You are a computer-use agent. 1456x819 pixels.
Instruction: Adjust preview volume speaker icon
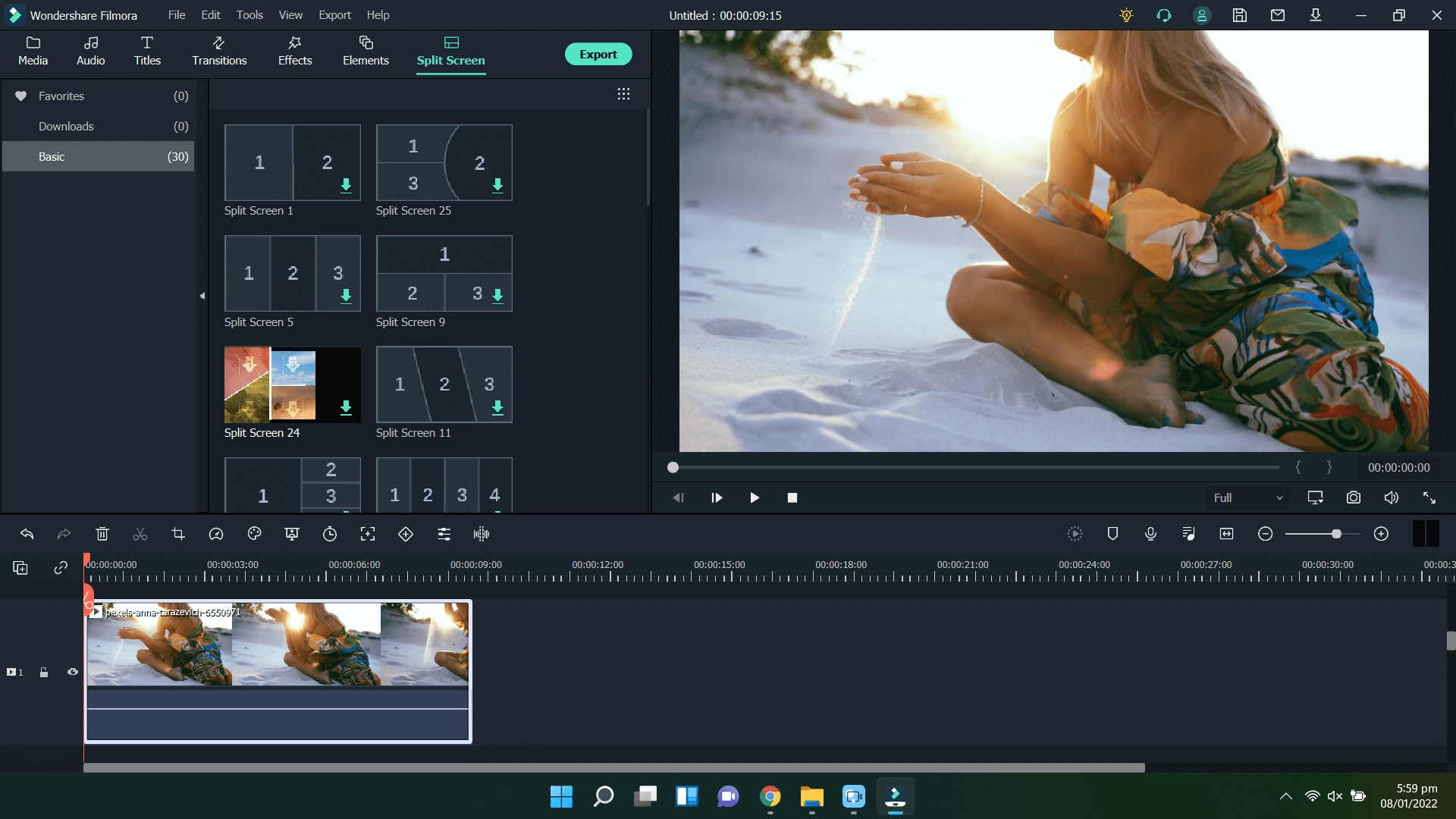(x=1391, y=497)
